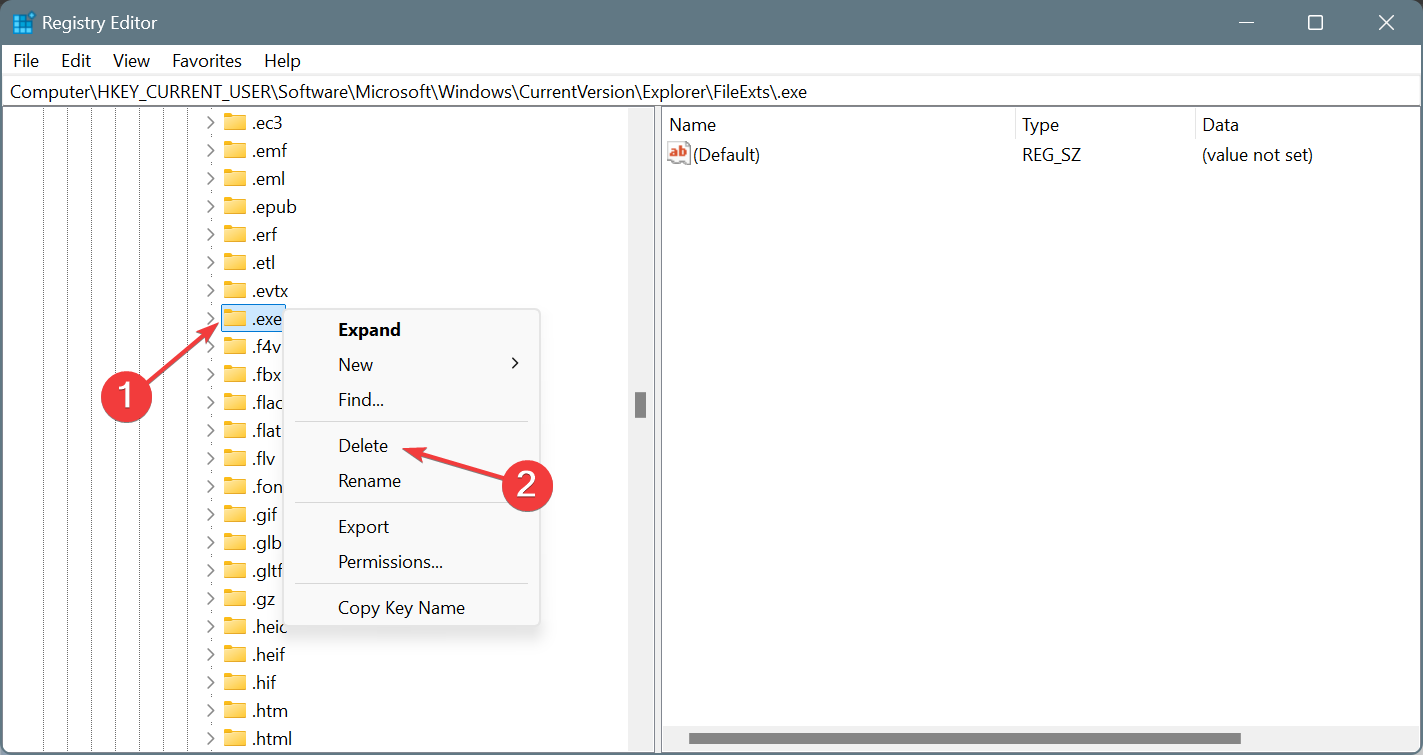1423x755 pixels.
Task: Choose Rename in the context menu
Action: pos(411,480)
